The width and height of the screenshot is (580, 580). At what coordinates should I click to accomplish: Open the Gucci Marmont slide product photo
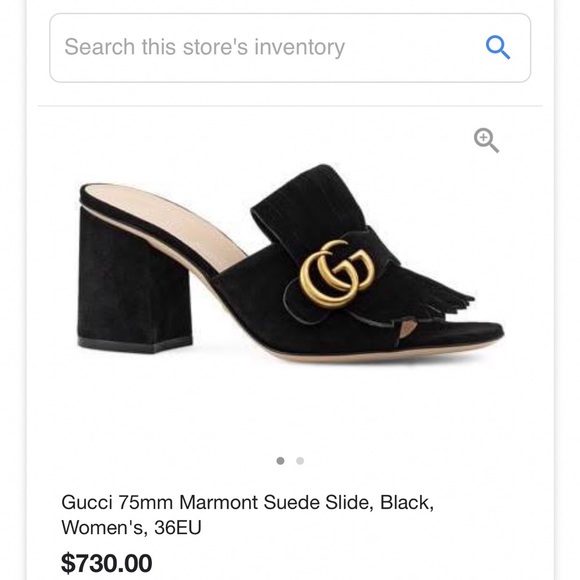click(x=290, y=264)
